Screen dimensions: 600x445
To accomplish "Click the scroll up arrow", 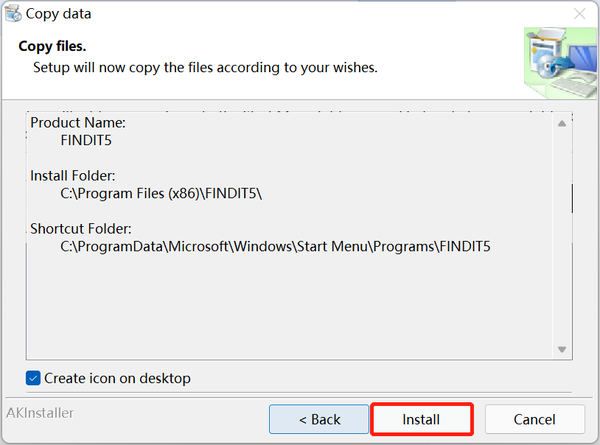I will point(563,121).
